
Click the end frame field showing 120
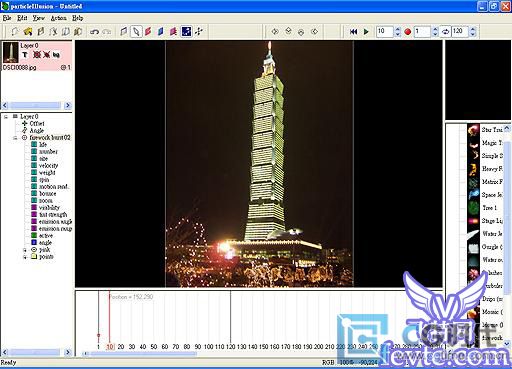click(x=460, y=32)
